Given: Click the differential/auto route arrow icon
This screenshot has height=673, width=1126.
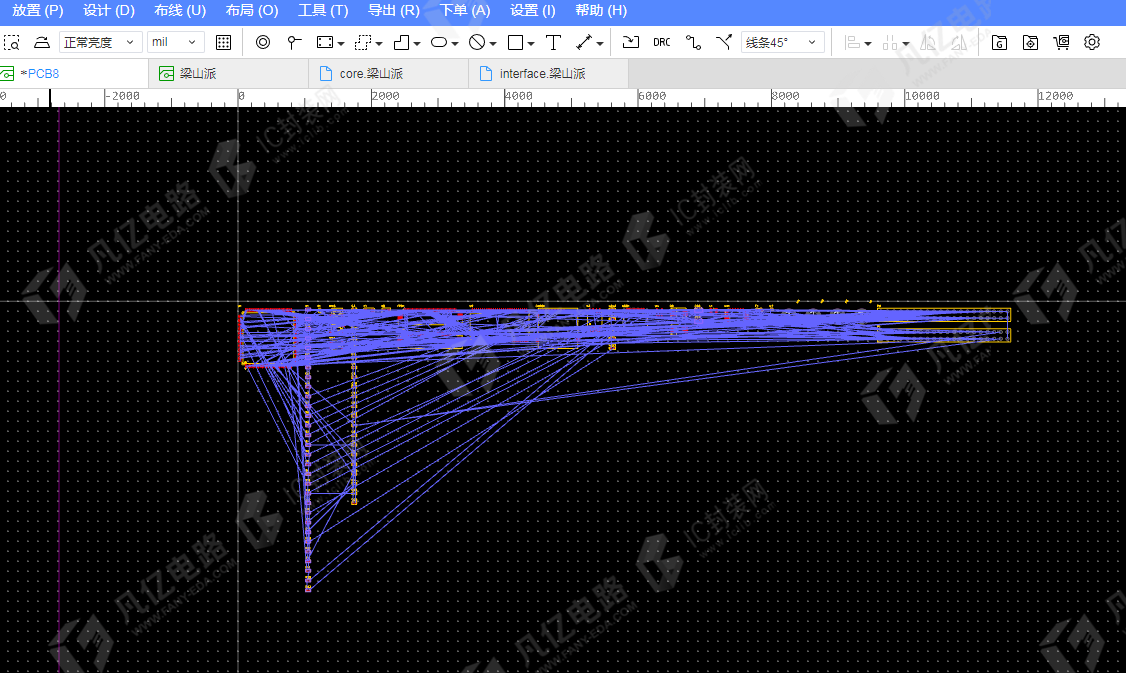Looking at the screenshot, I should pos(724,42).
